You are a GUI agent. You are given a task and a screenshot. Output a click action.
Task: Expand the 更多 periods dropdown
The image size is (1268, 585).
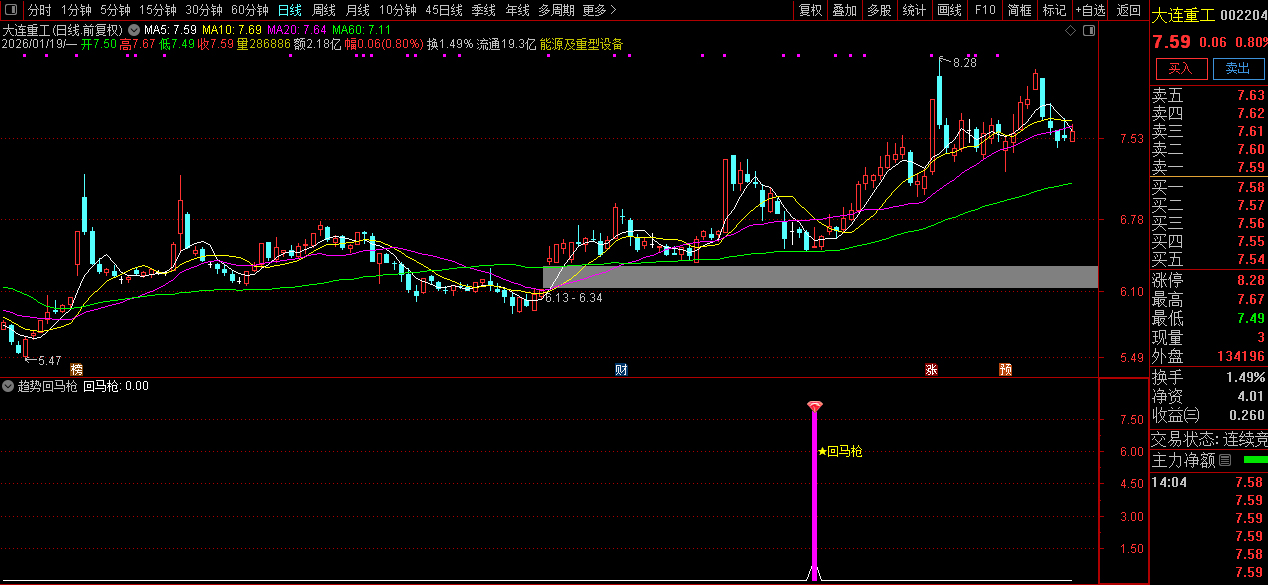(x=599, y=10)
